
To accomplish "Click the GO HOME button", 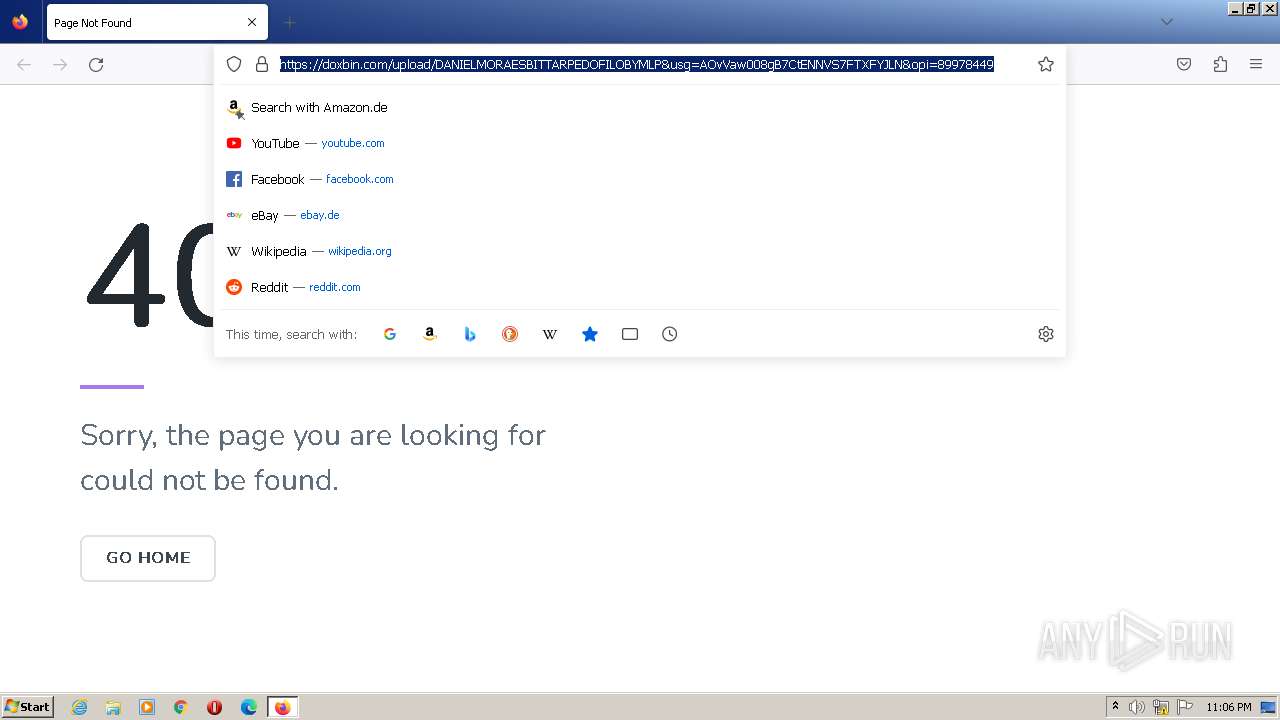I will (x=148, y=558).
